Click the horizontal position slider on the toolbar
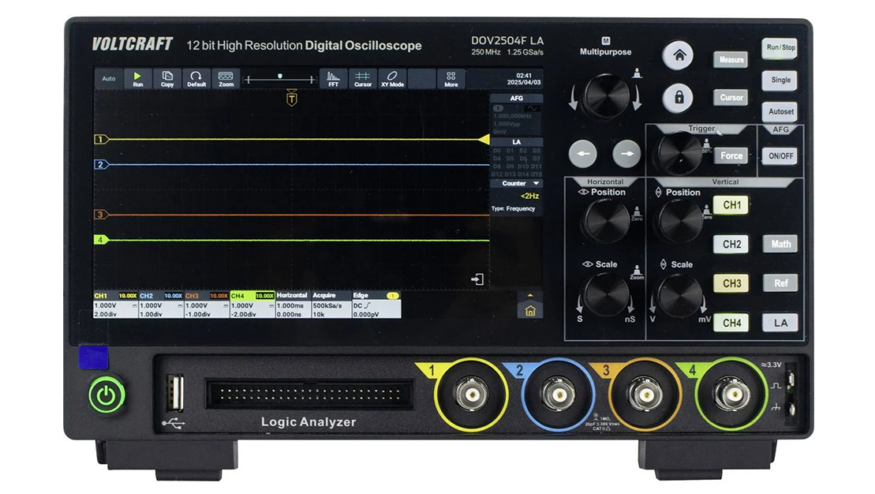 279,76
